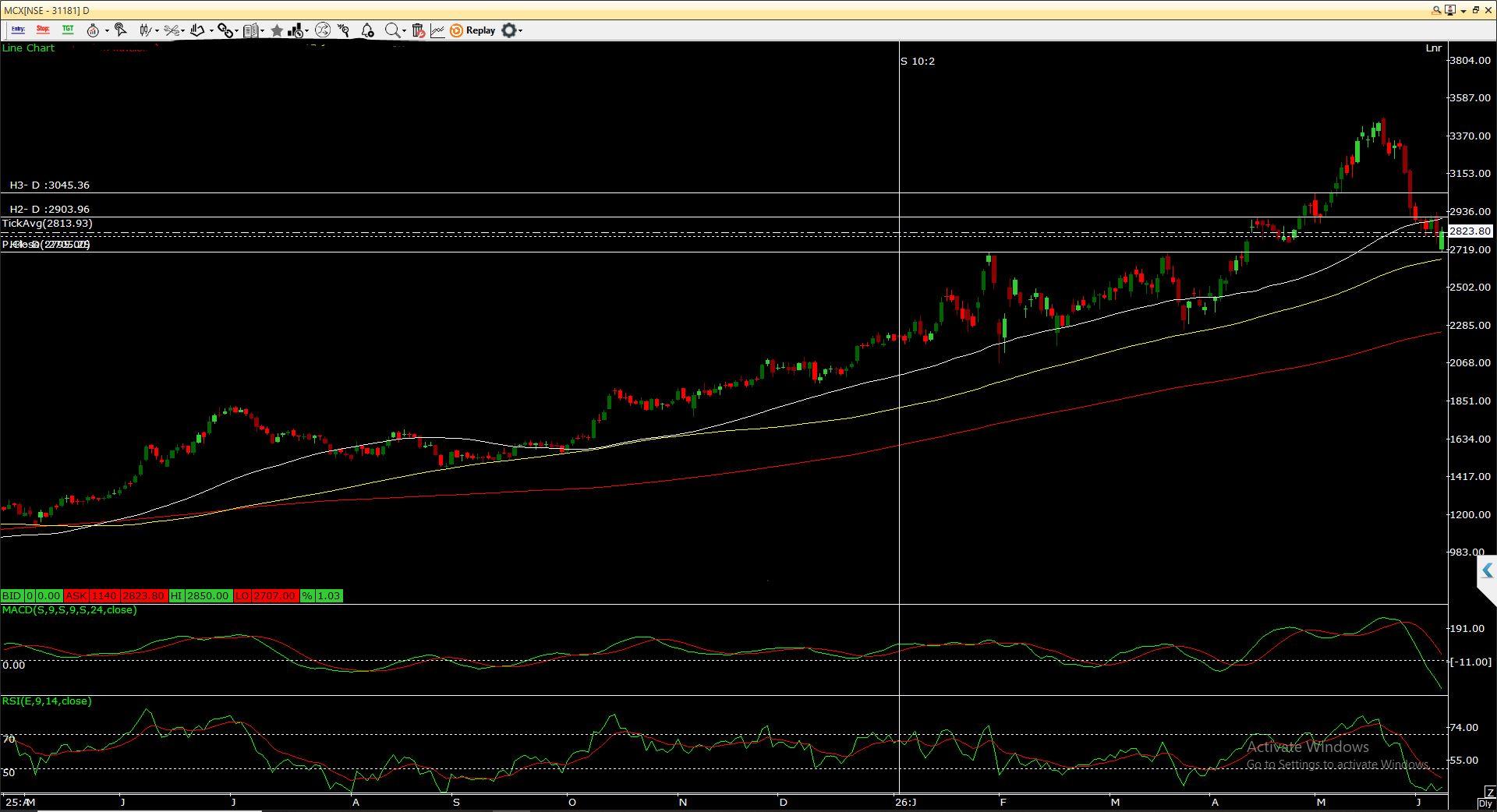
Task: Select the Stop loss marker tool
Action: coord(43,30)
